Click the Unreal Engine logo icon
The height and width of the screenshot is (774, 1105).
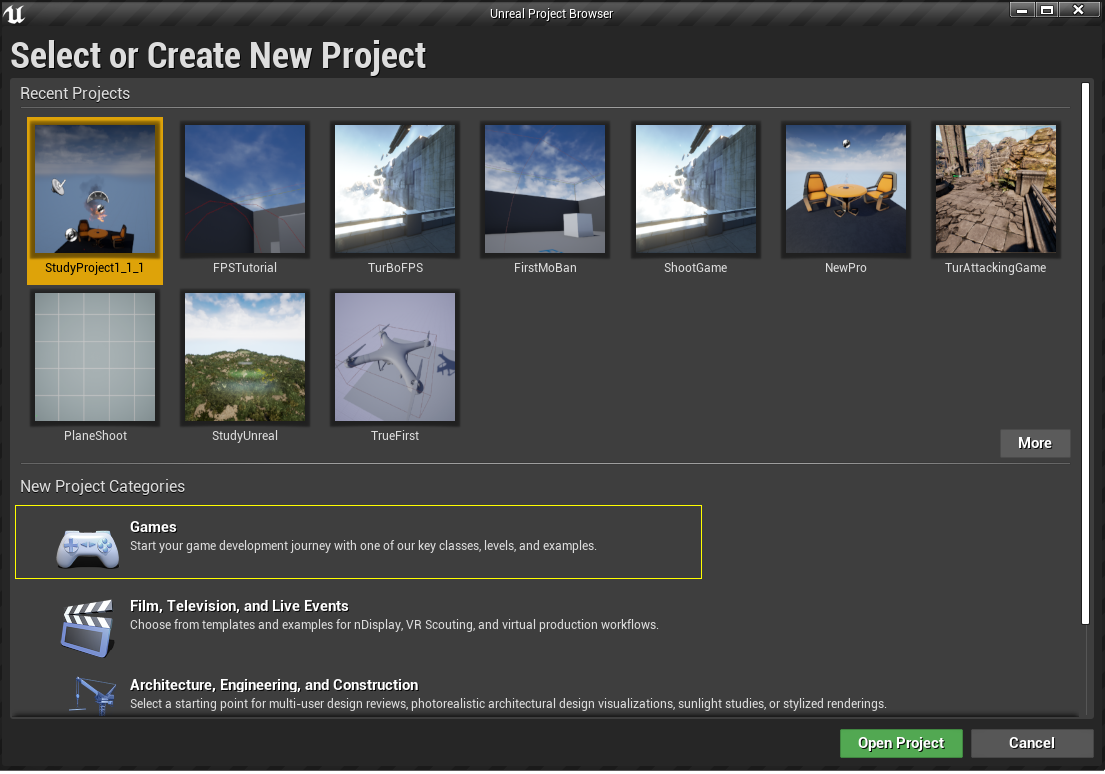[x=13, y=13]
